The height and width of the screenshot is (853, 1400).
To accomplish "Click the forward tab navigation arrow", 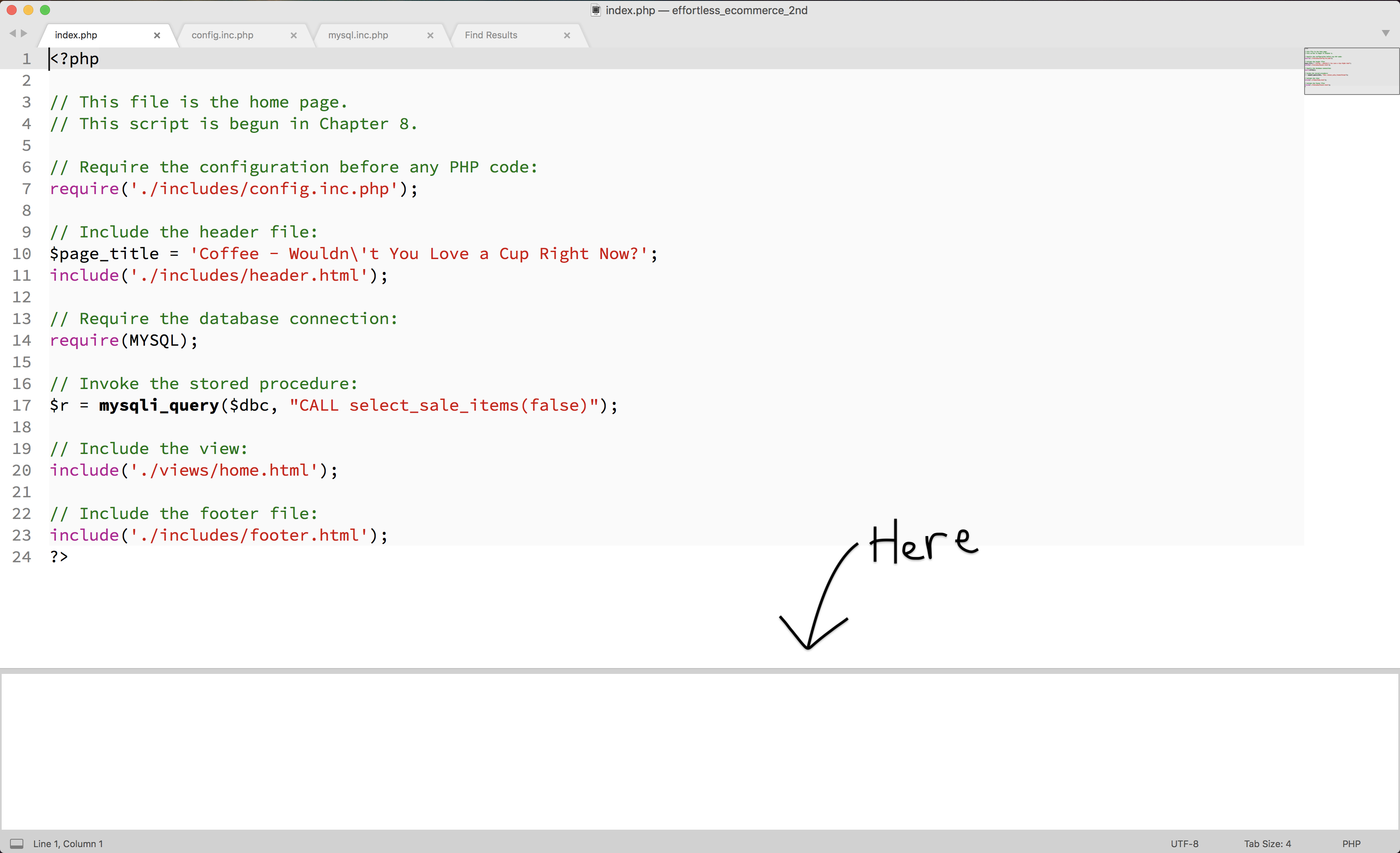I will pyautogui.click(x=24, y=33).
